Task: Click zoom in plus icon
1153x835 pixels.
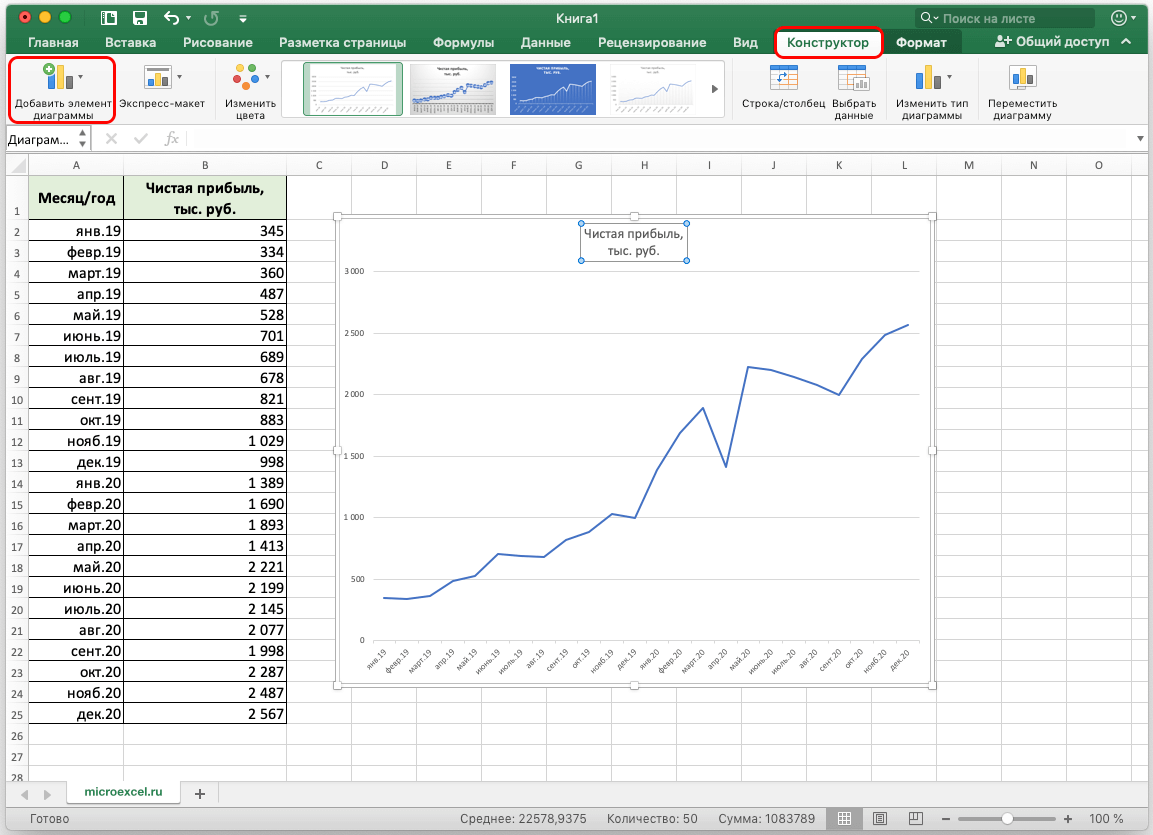Action: 1068,819
